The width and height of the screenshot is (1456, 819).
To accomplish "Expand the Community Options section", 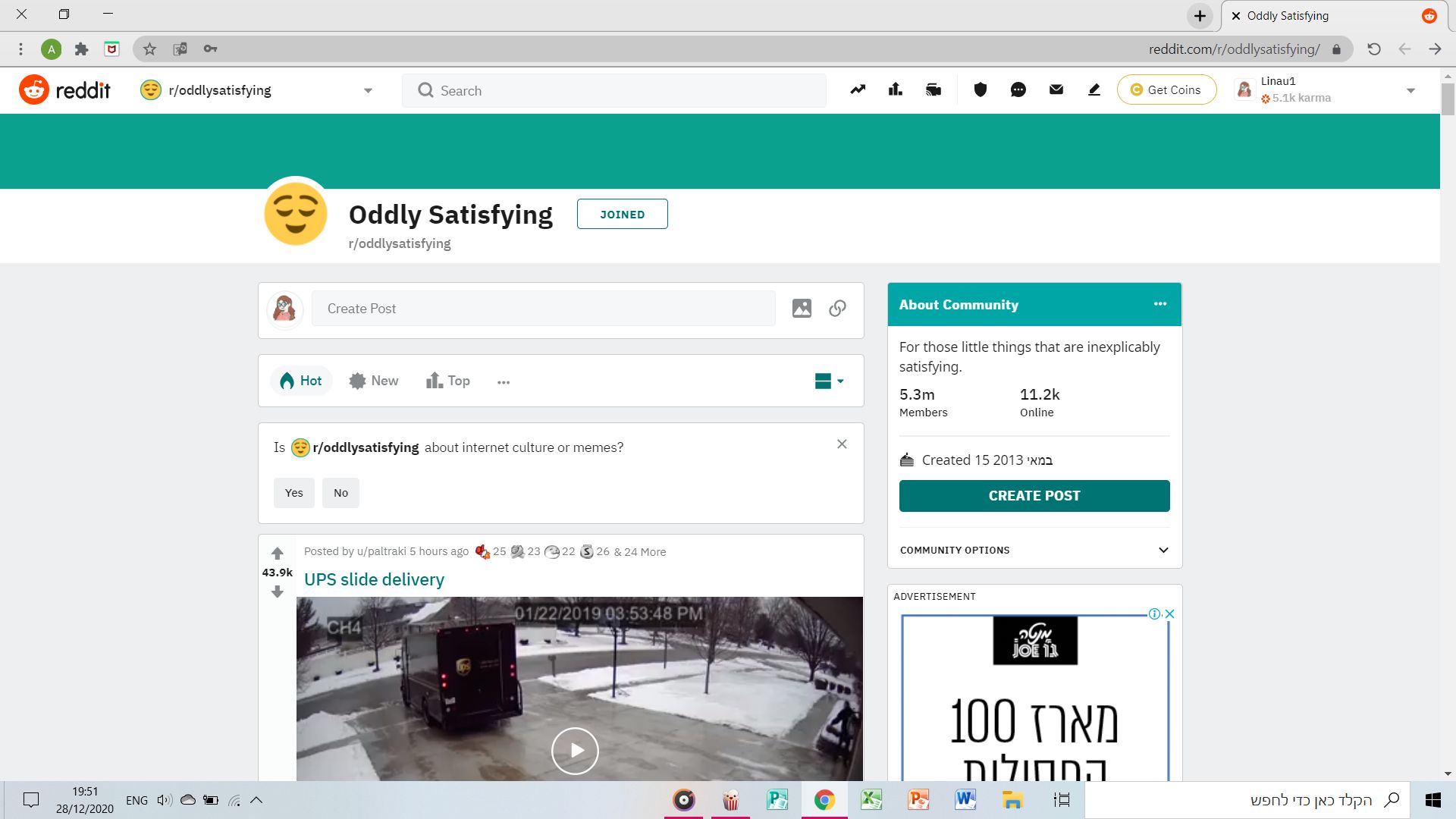I will [1034, 550].
